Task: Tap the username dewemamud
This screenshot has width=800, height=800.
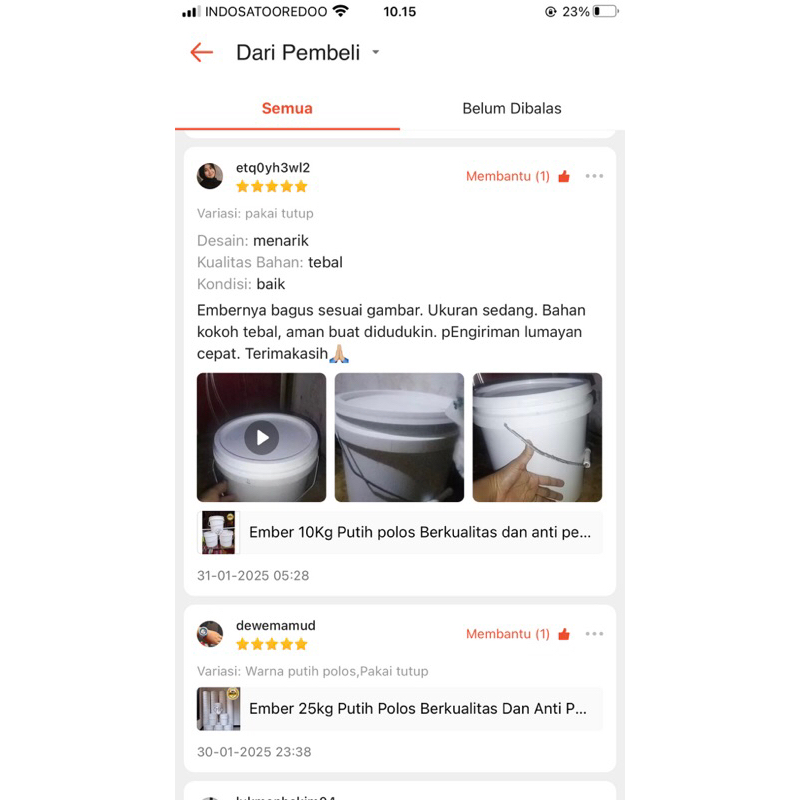Action: point(276,625)
